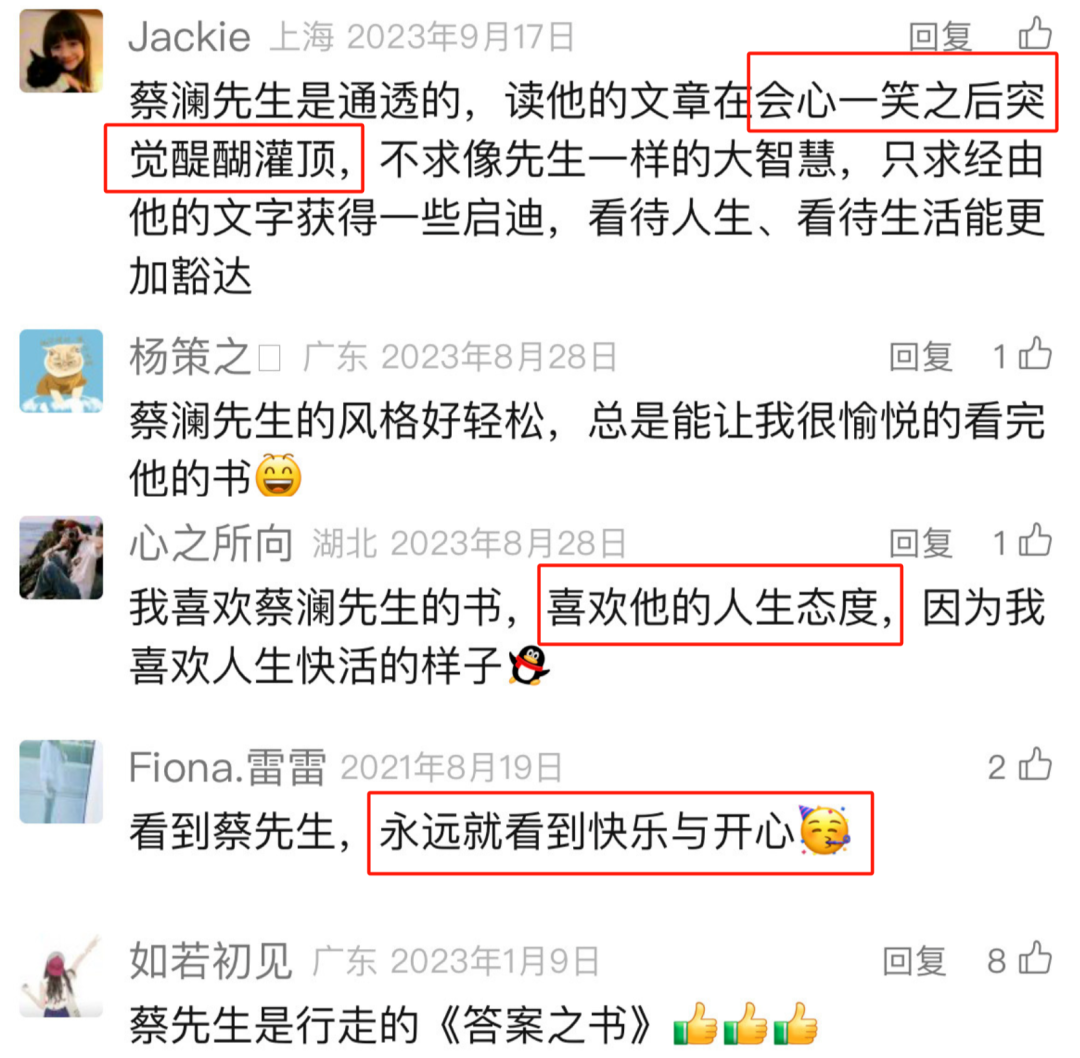Open Jackie's profile avatar
Image resolution: width=1080 pixels, height=1058 pixels.
pos(61,51)
